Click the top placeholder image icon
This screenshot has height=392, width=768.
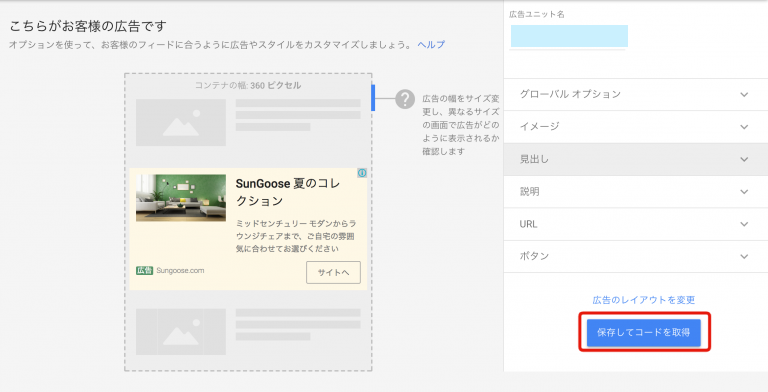point(181,122)
